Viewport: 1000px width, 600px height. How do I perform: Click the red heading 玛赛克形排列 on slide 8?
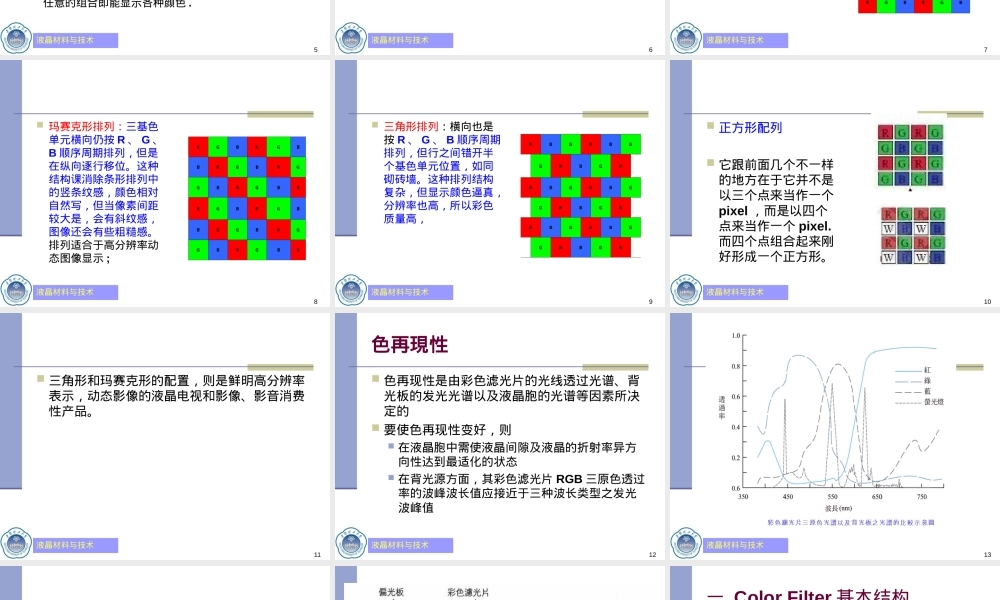(82, 126)
